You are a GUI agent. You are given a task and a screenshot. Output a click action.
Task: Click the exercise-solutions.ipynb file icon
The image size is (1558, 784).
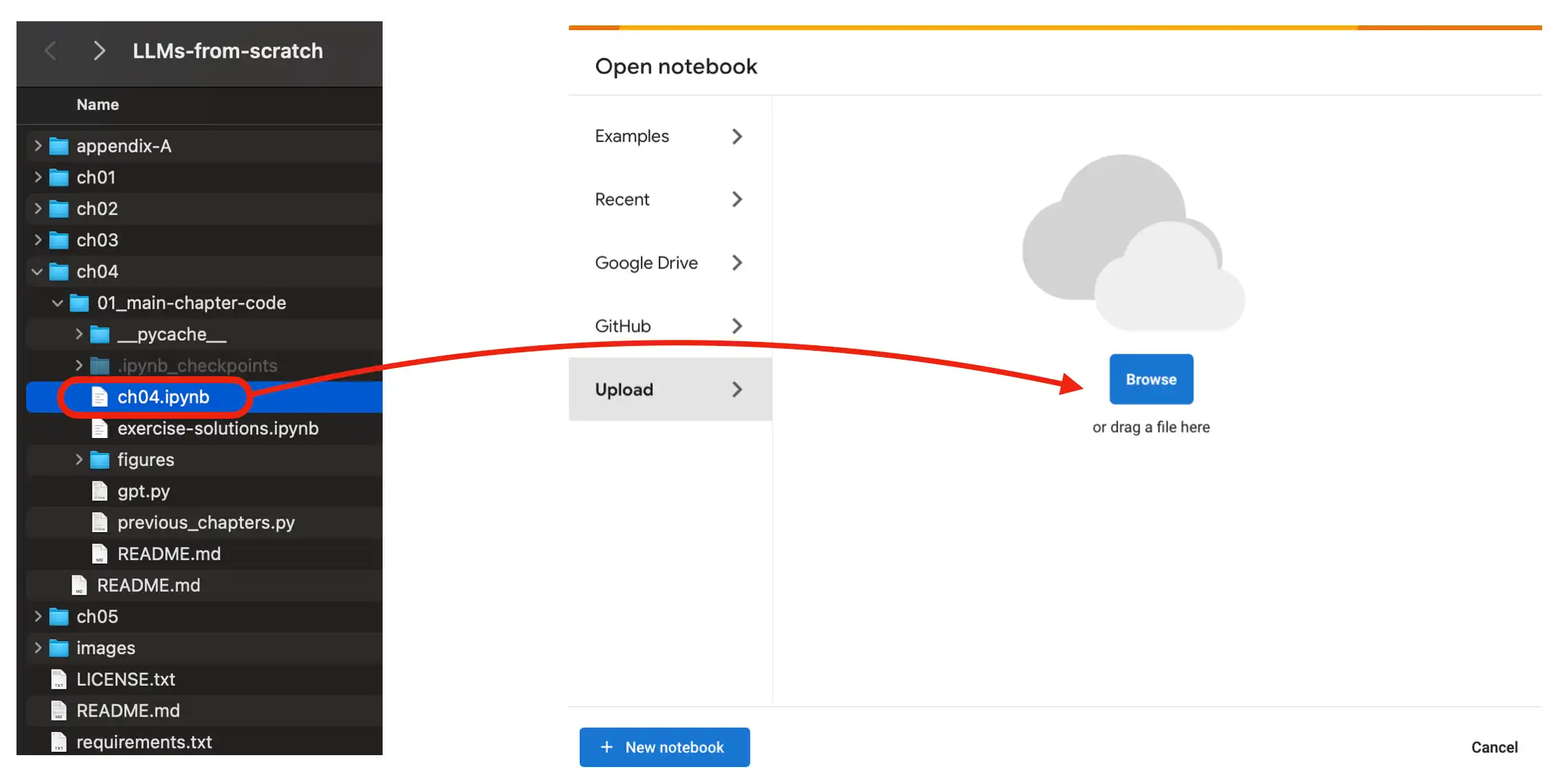(100, 428)
